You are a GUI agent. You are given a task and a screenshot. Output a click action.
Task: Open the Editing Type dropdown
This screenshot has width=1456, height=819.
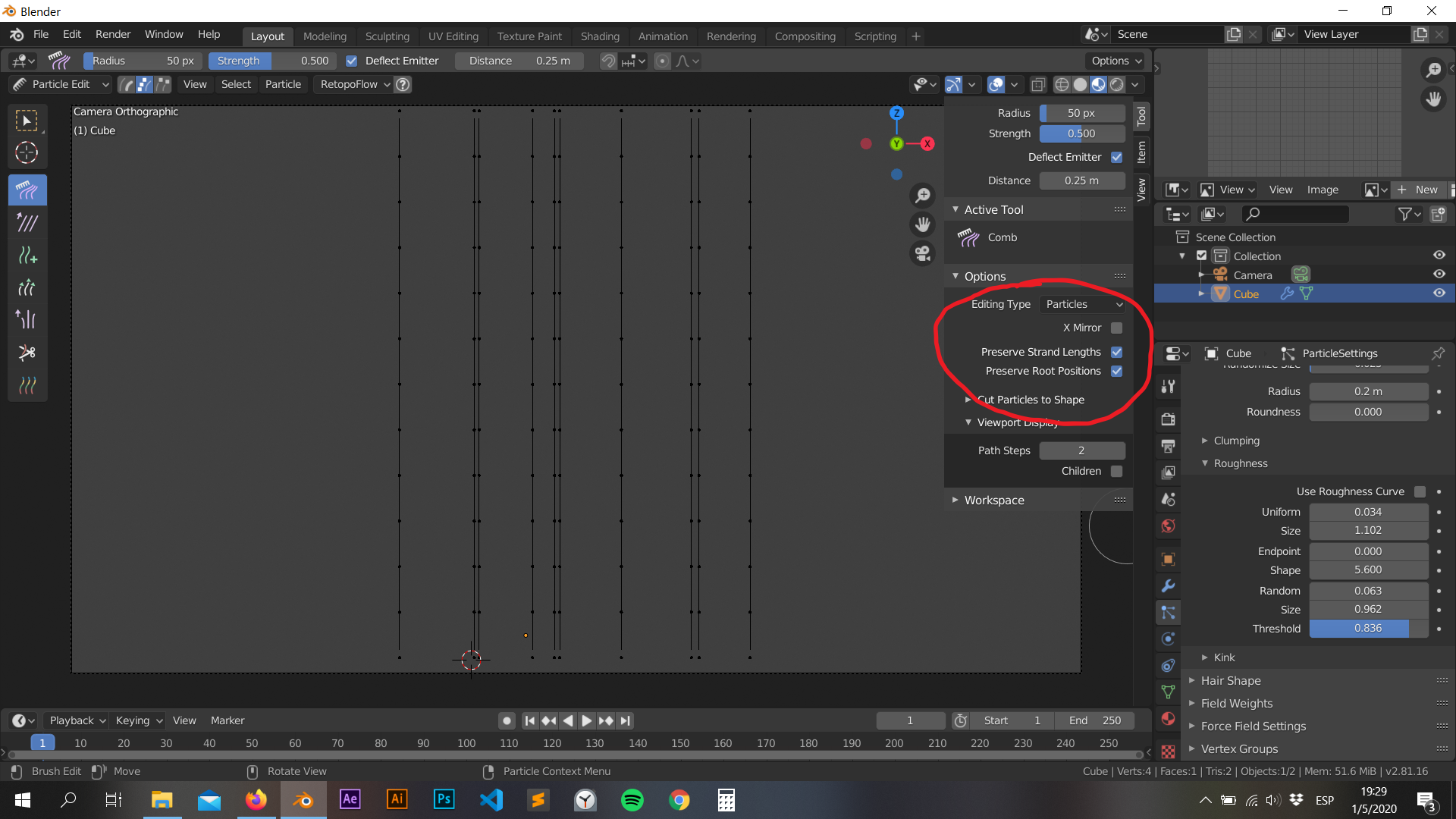pos(1082,303)
